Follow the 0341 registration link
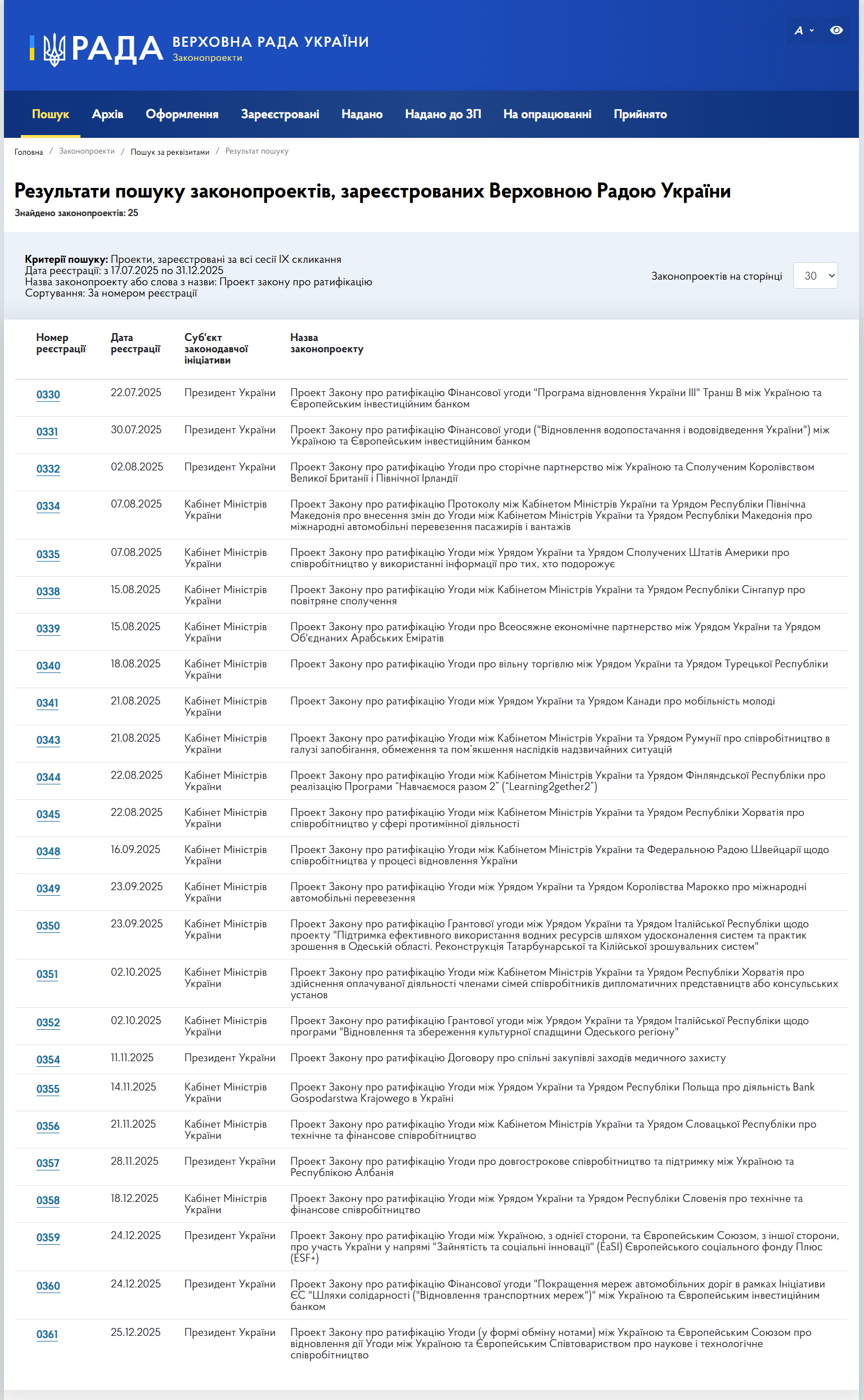Image resolution: width=864 pixels, height=1400 pixels. (47, 703)
